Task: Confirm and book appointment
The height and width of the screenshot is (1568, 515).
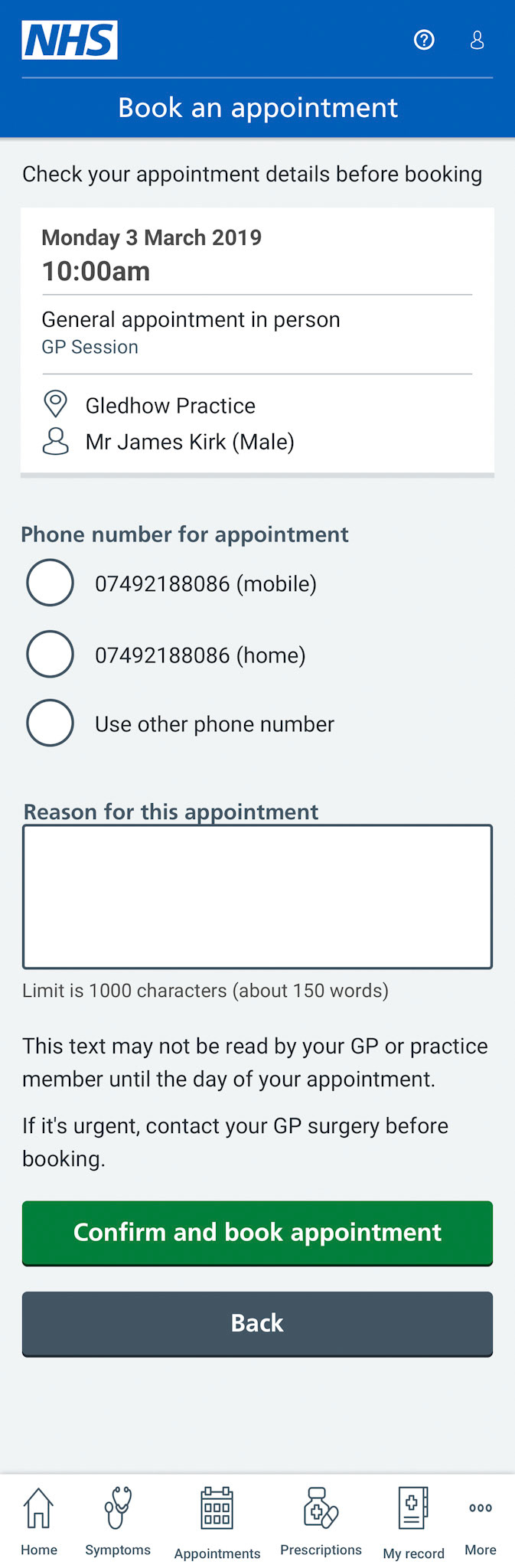Action: [257, 1233]
